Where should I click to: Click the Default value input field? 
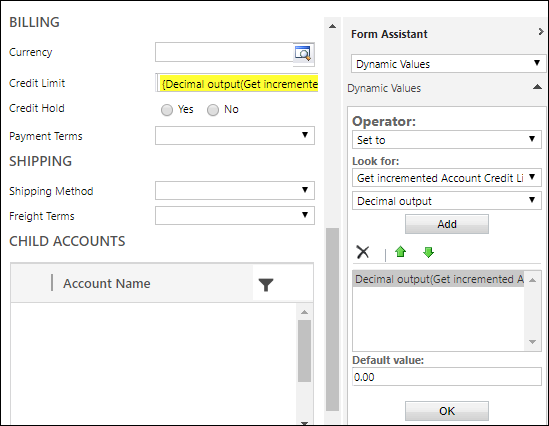tap(447, 377)
